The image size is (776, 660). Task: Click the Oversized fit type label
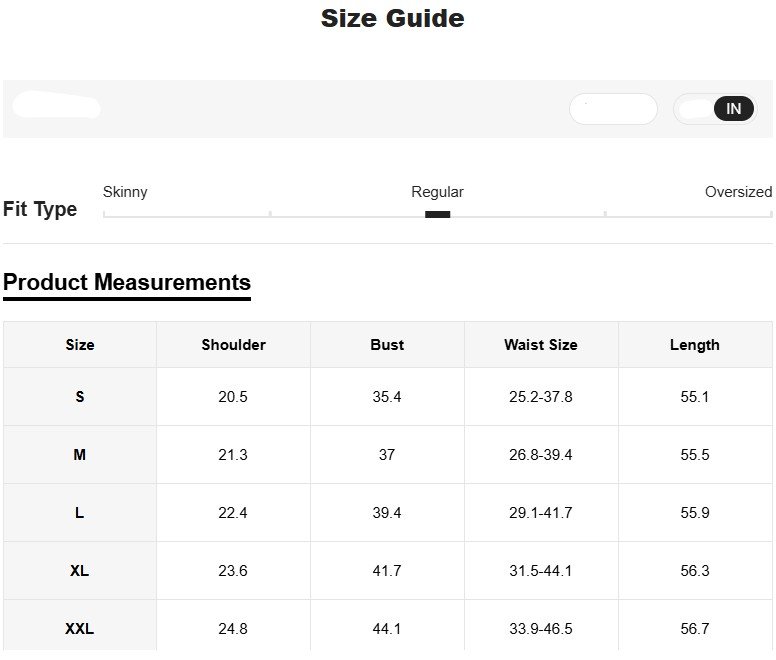[x=738, y=192]
